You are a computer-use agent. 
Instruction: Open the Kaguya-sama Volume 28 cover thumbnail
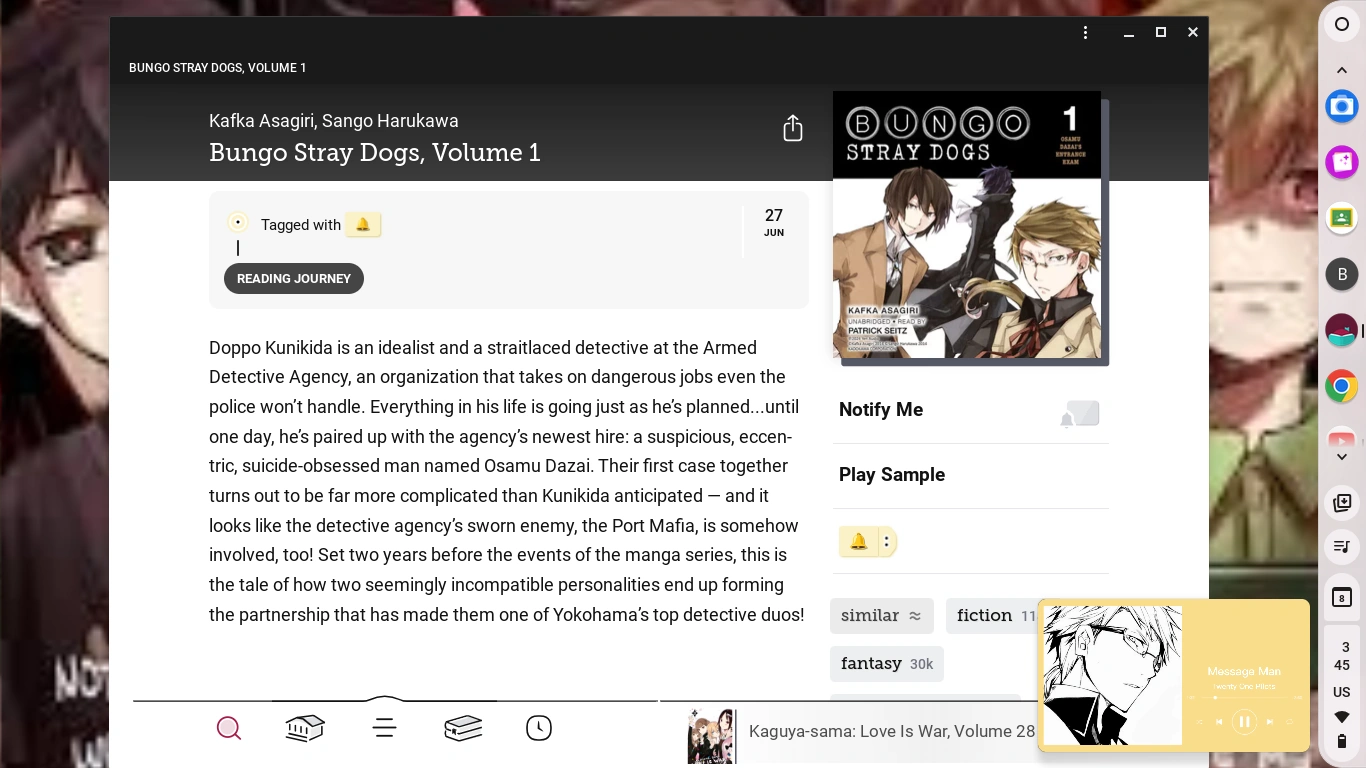tap(711, 737)
